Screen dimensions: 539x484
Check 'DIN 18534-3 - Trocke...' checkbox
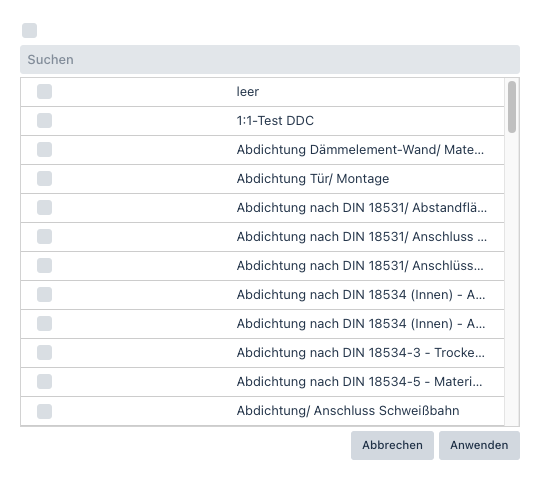(45, 352)
